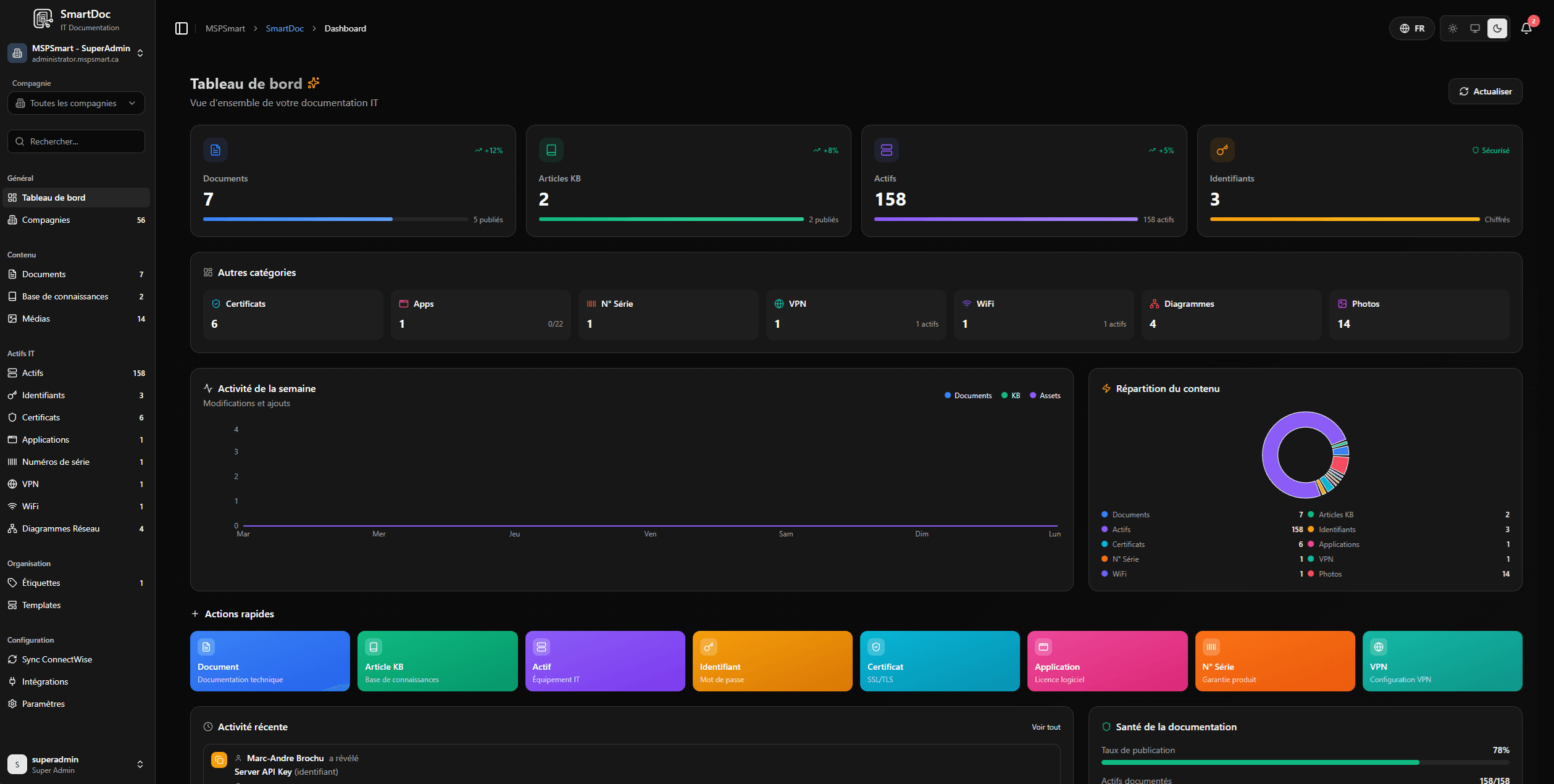Enable light mode with the sun icon

coord(1453,28)
